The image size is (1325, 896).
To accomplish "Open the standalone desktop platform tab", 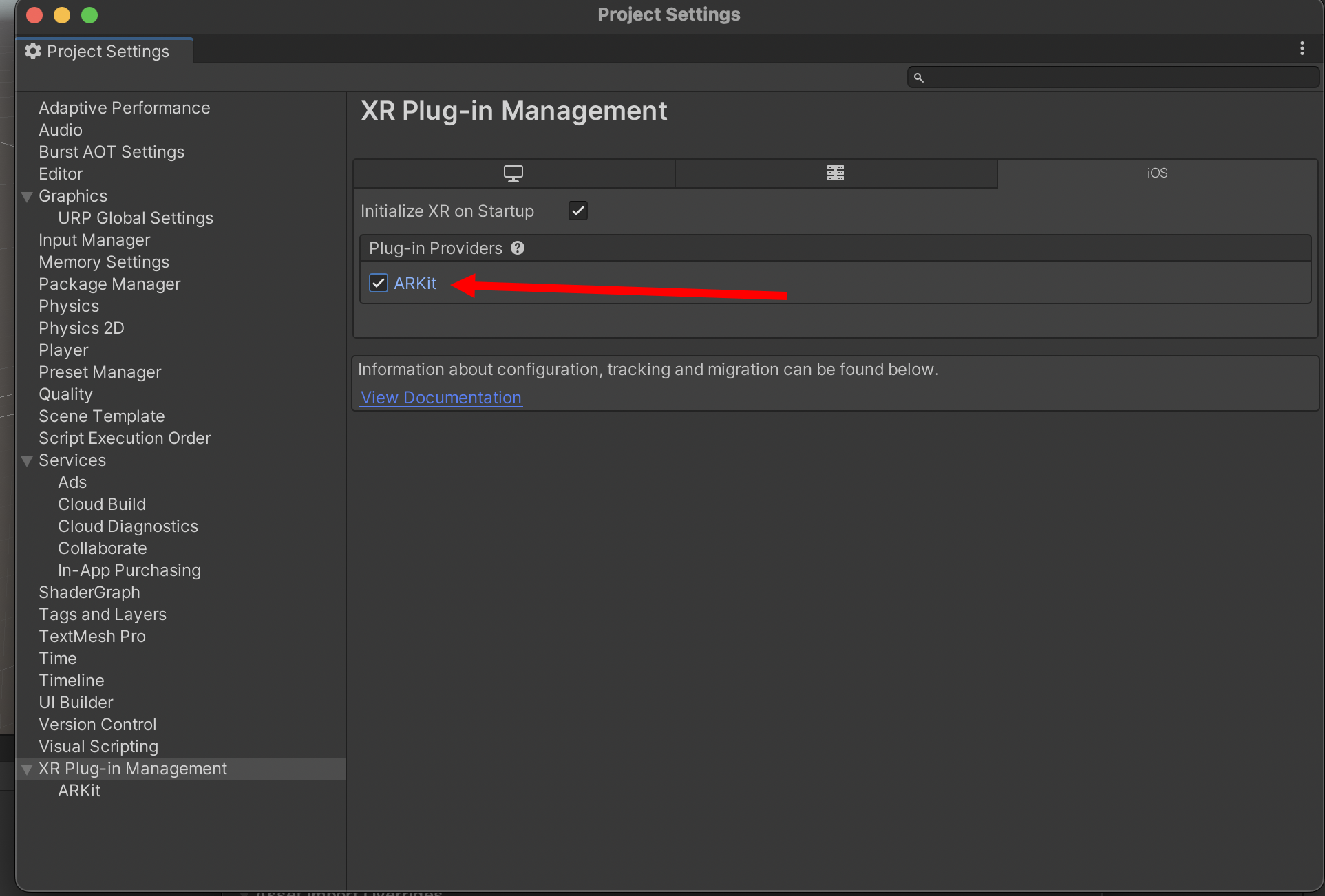I will 513,173.
